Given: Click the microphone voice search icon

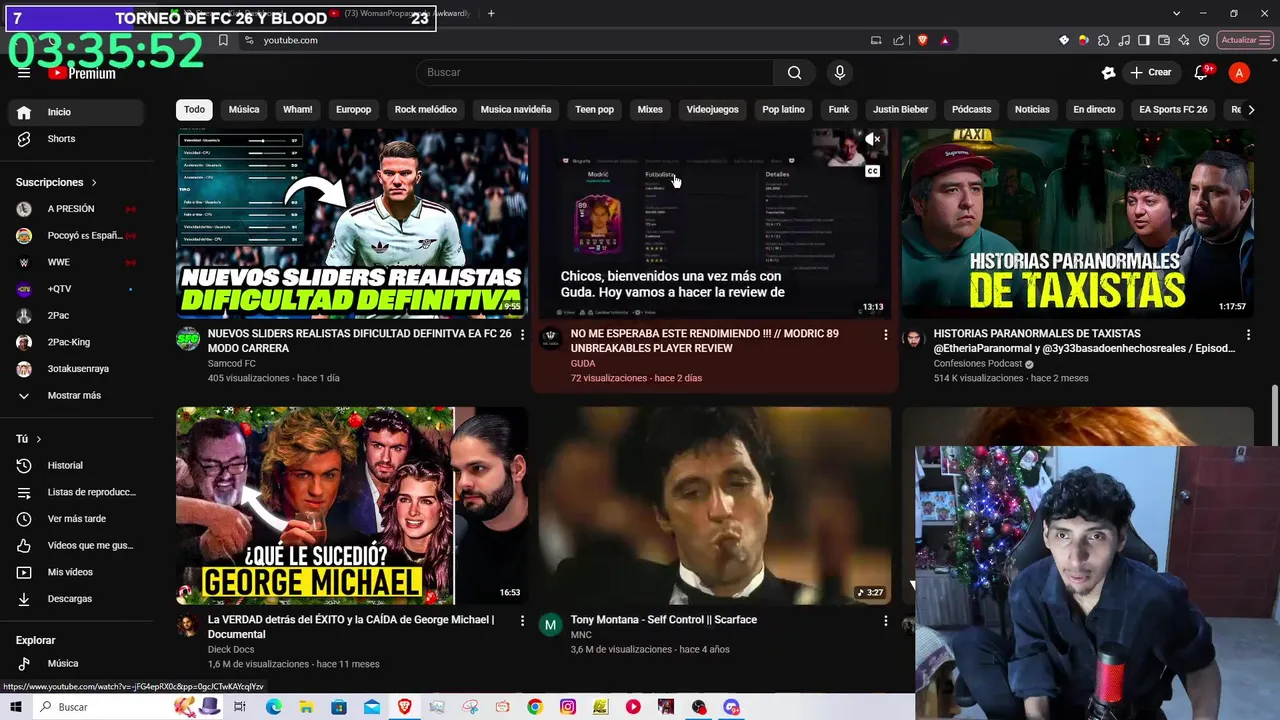Looking at the screenshot, I should [x=839, y=72].
